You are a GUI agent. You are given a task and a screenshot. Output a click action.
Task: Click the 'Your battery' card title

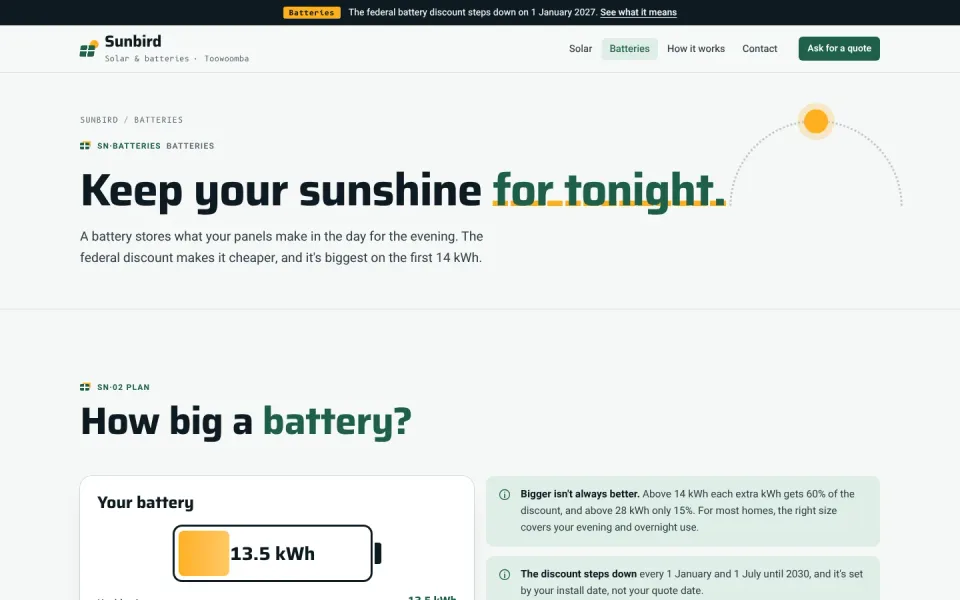point(146,503)
